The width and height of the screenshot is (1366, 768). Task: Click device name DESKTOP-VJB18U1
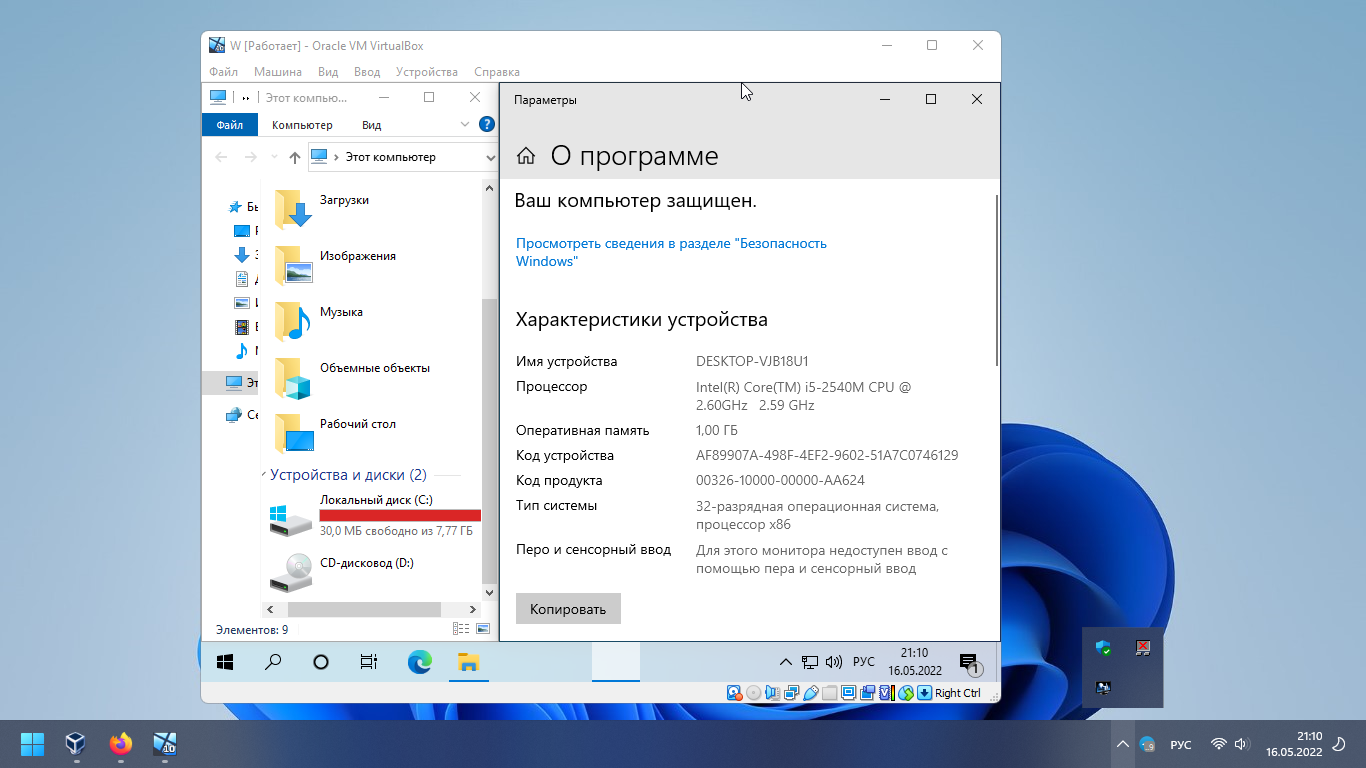click(x=752, y=361)
